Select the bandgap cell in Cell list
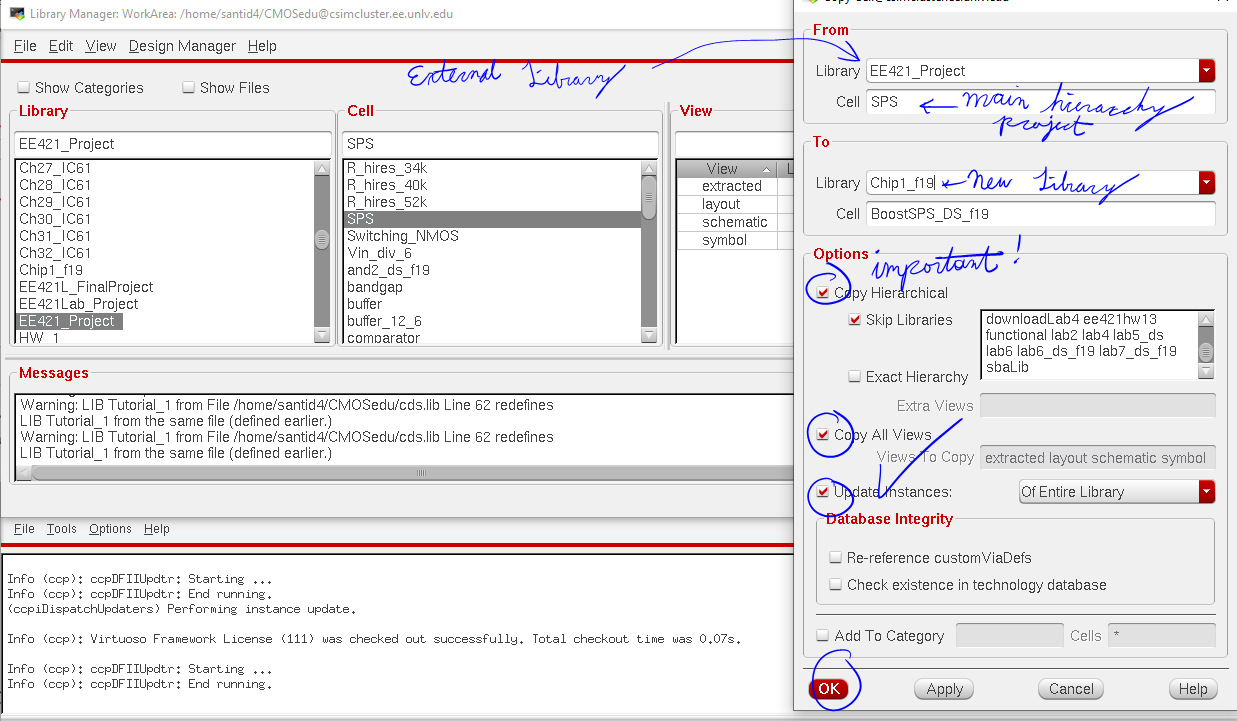The height and width of the screenshot is (721, 1237). click(375, 287)
